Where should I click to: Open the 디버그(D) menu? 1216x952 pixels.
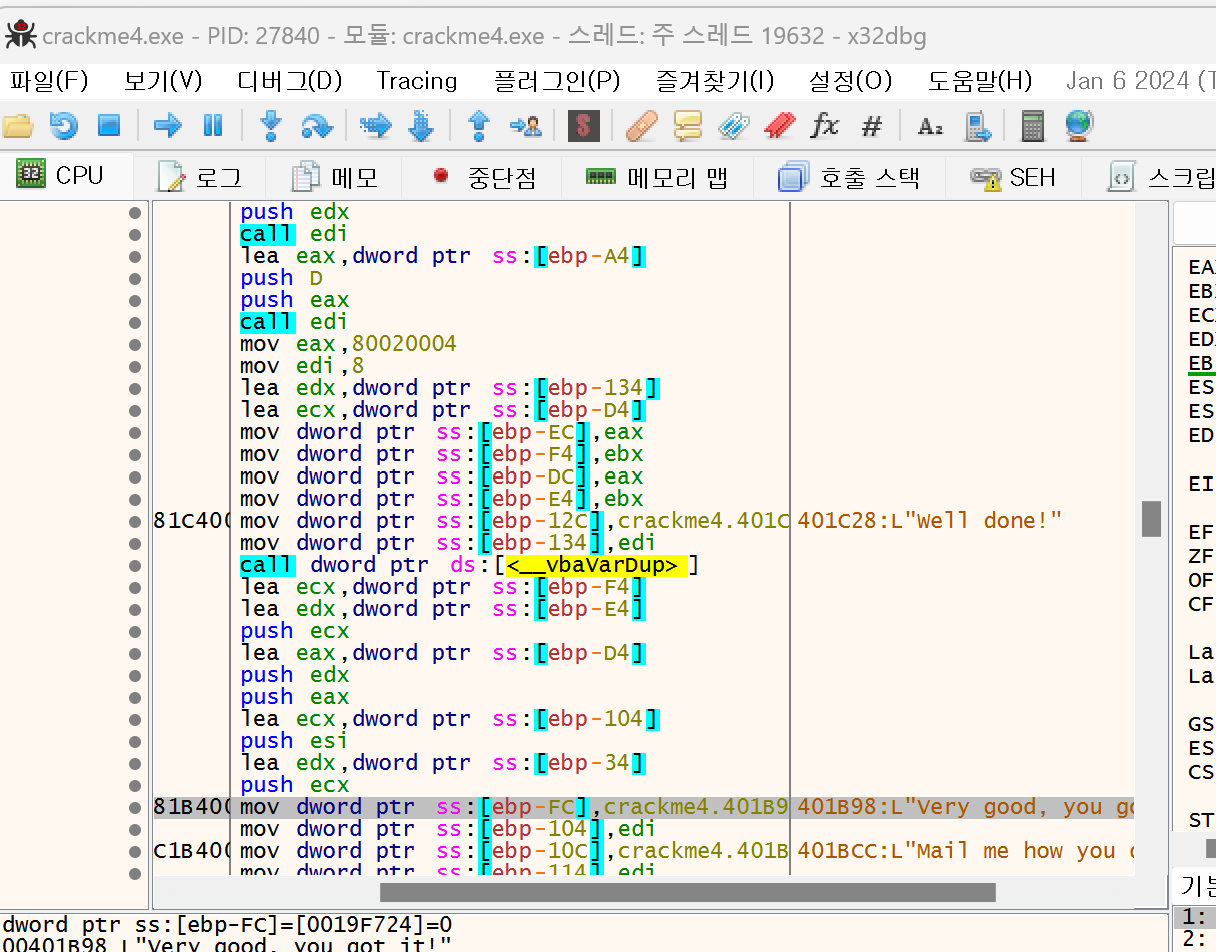[290, 81]
